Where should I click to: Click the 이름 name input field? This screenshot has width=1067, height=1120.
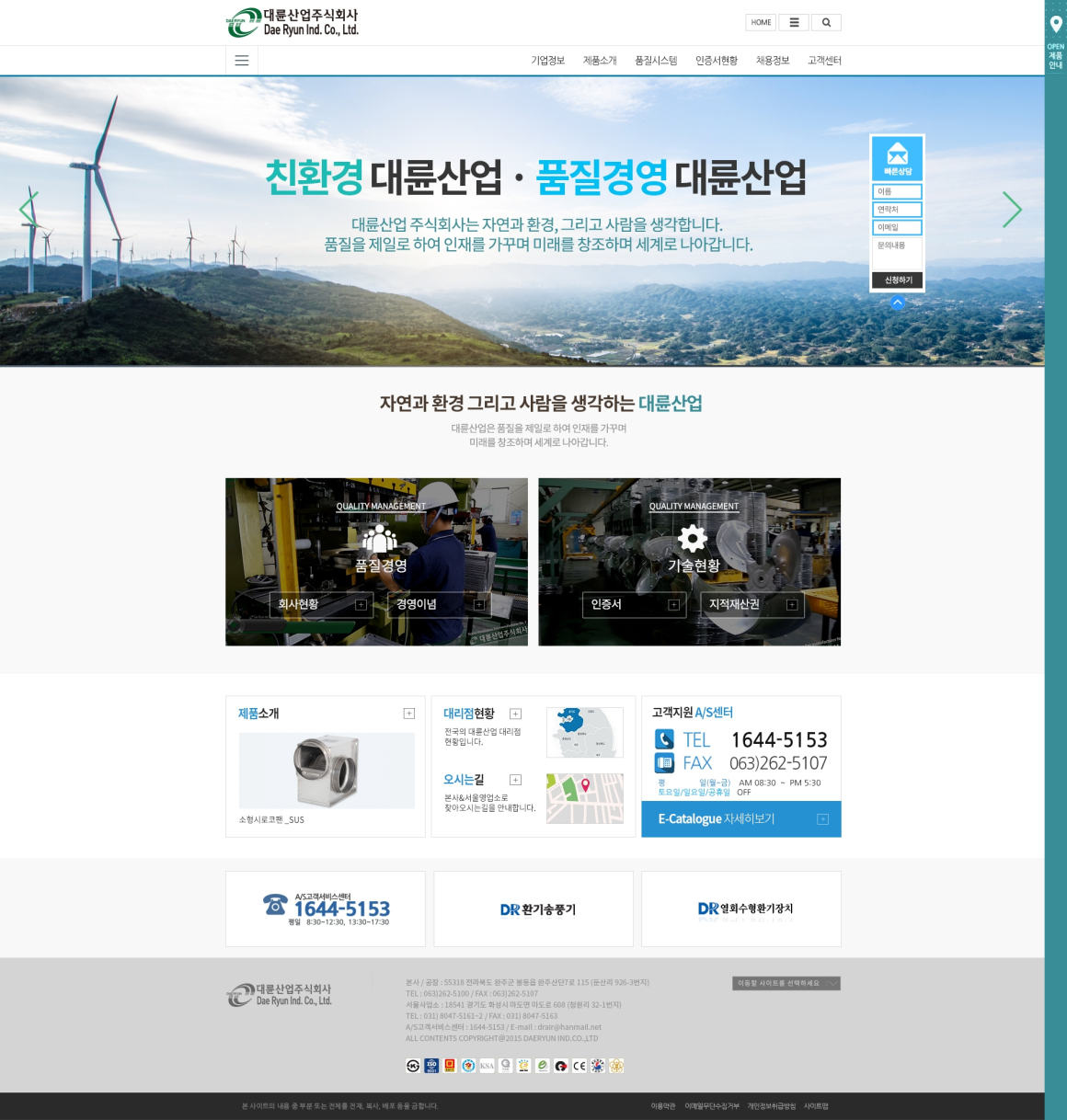(898, 191)
